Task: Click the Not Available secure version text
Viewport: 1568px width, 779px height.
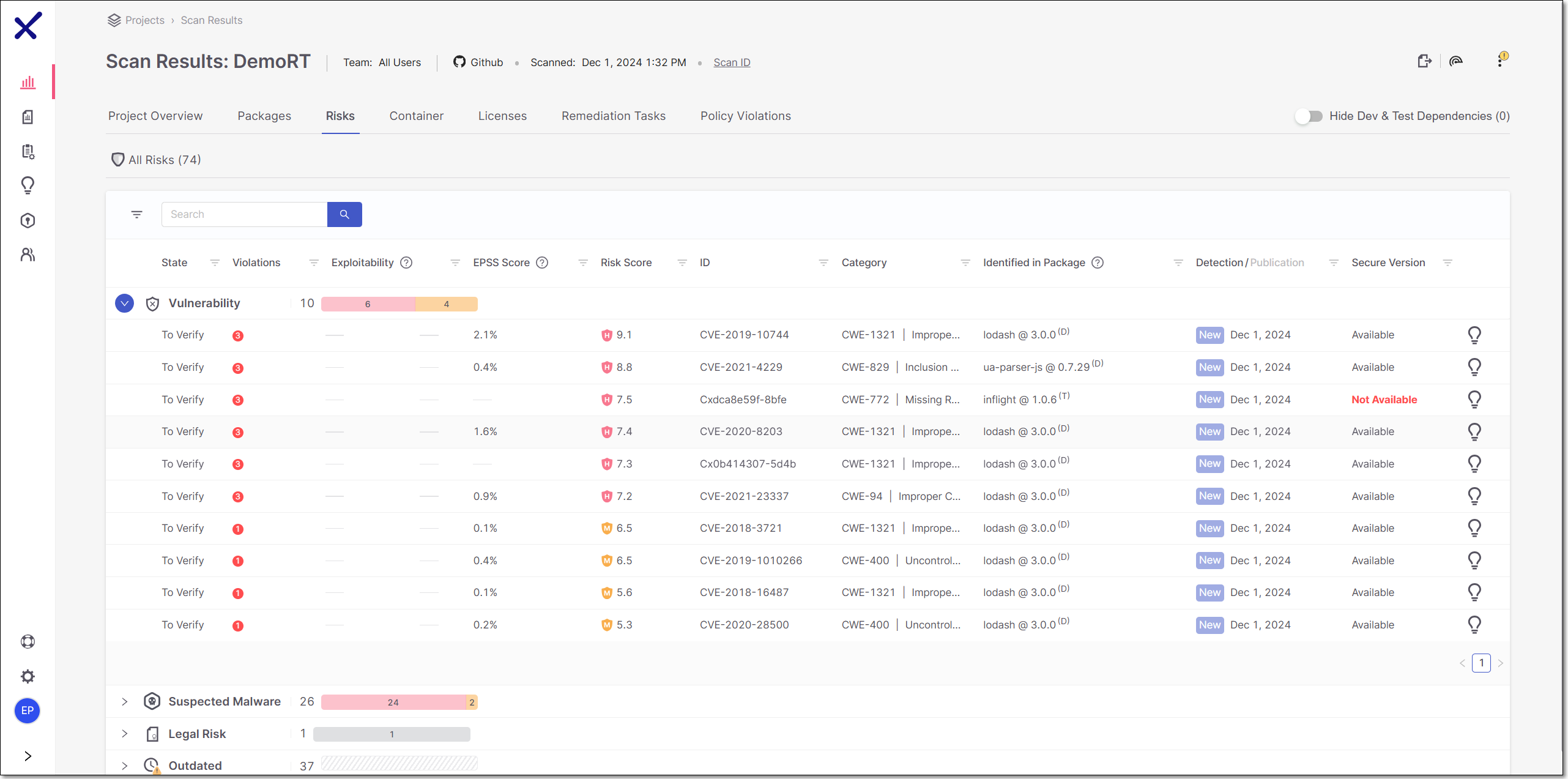Action: (x=1384, y=400)
